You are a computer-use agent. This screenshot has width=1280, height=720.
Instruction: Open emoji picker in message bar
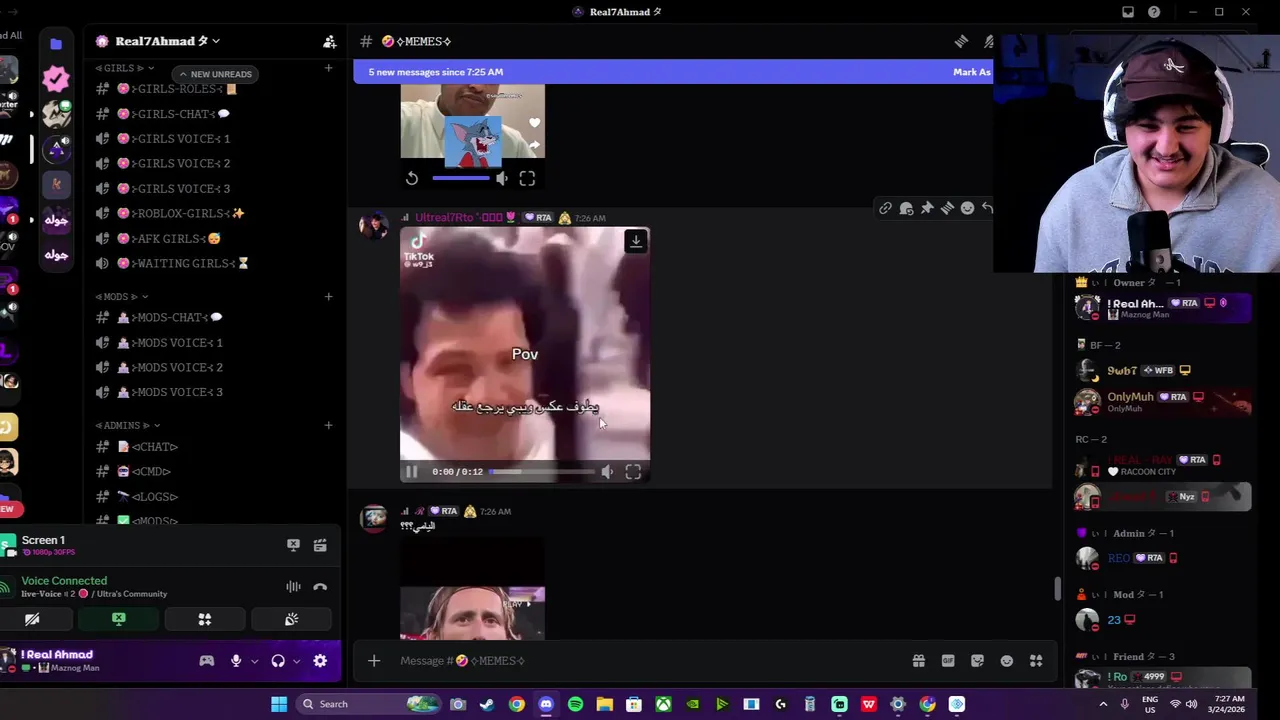(1007, 661)
